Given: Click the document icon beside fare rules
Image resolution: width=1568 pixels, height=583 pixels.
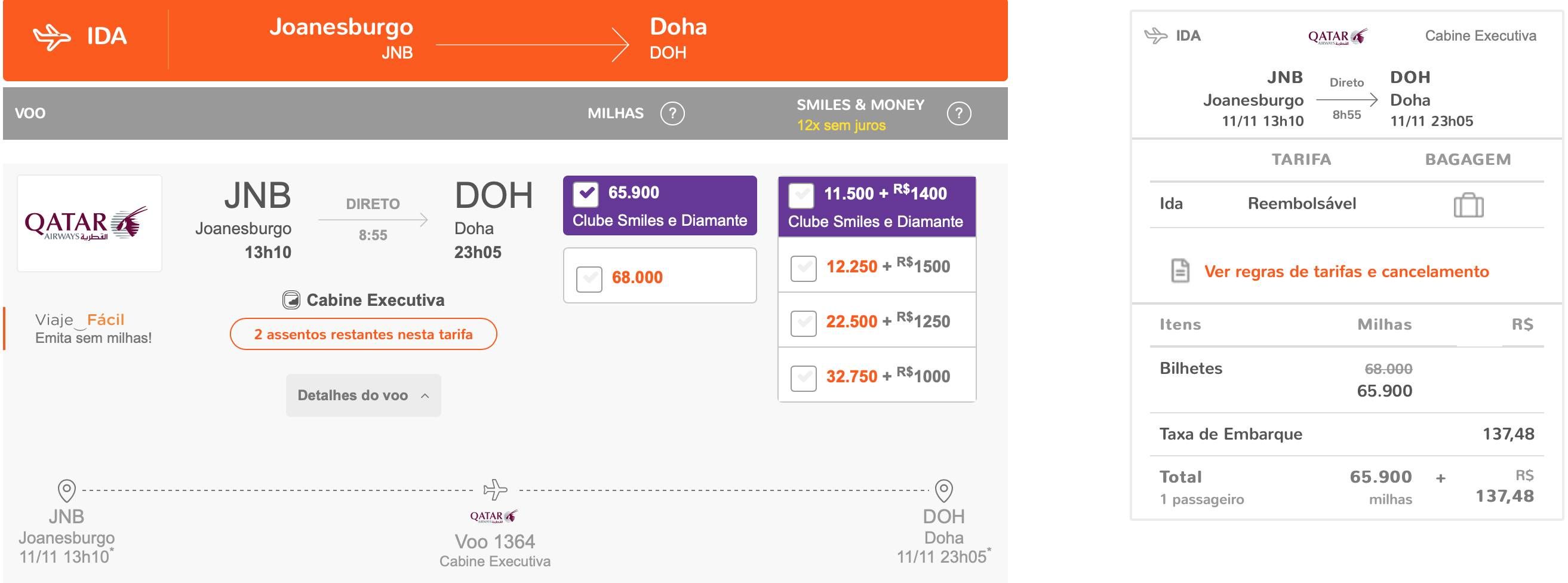Looking at the screenshot, I should point(1180,271).
